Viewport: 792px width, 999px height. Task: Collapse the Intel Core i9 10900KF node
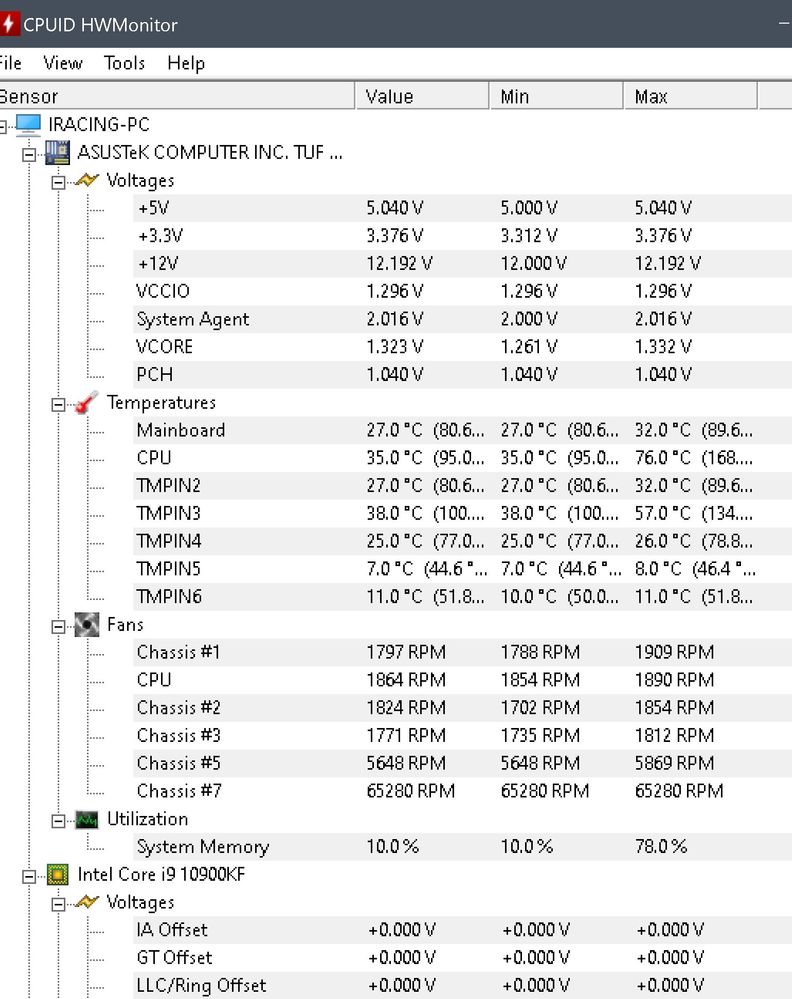click(x=29, y=877)
